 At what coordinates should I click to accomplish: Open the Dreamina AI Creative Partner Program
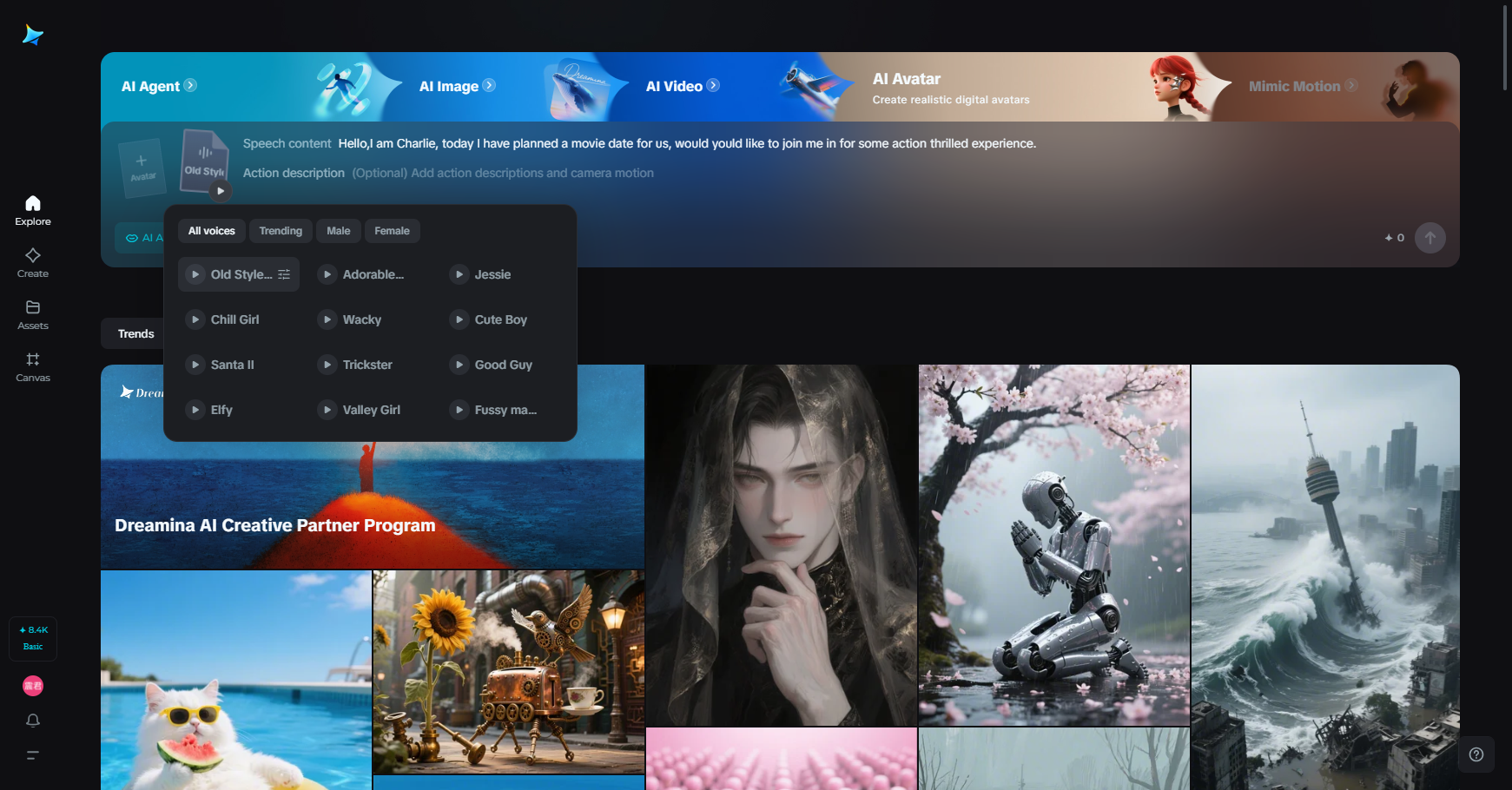coord(274,525)
